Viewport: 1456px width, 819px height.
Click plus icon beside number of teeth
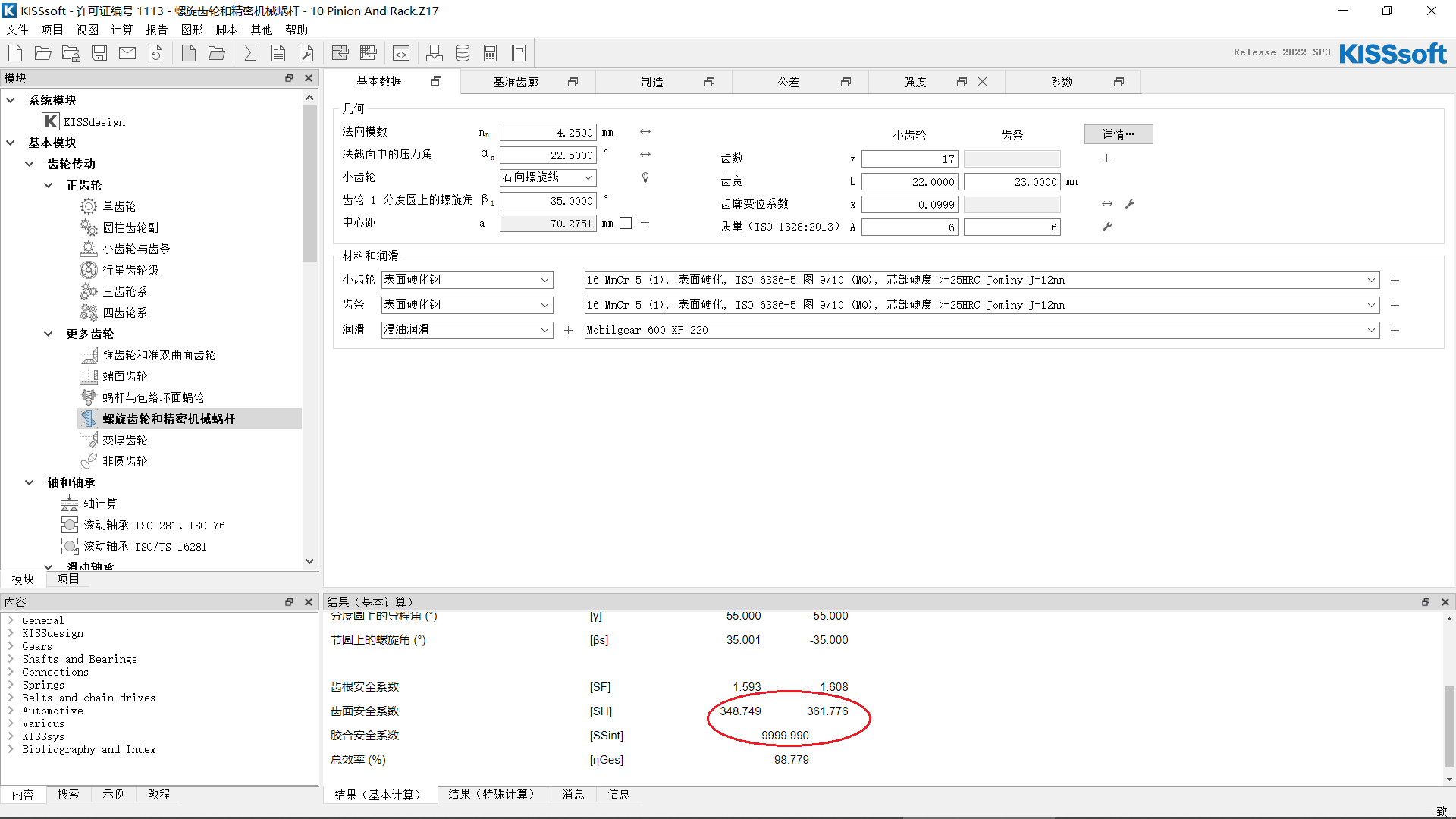[1107, 158]
